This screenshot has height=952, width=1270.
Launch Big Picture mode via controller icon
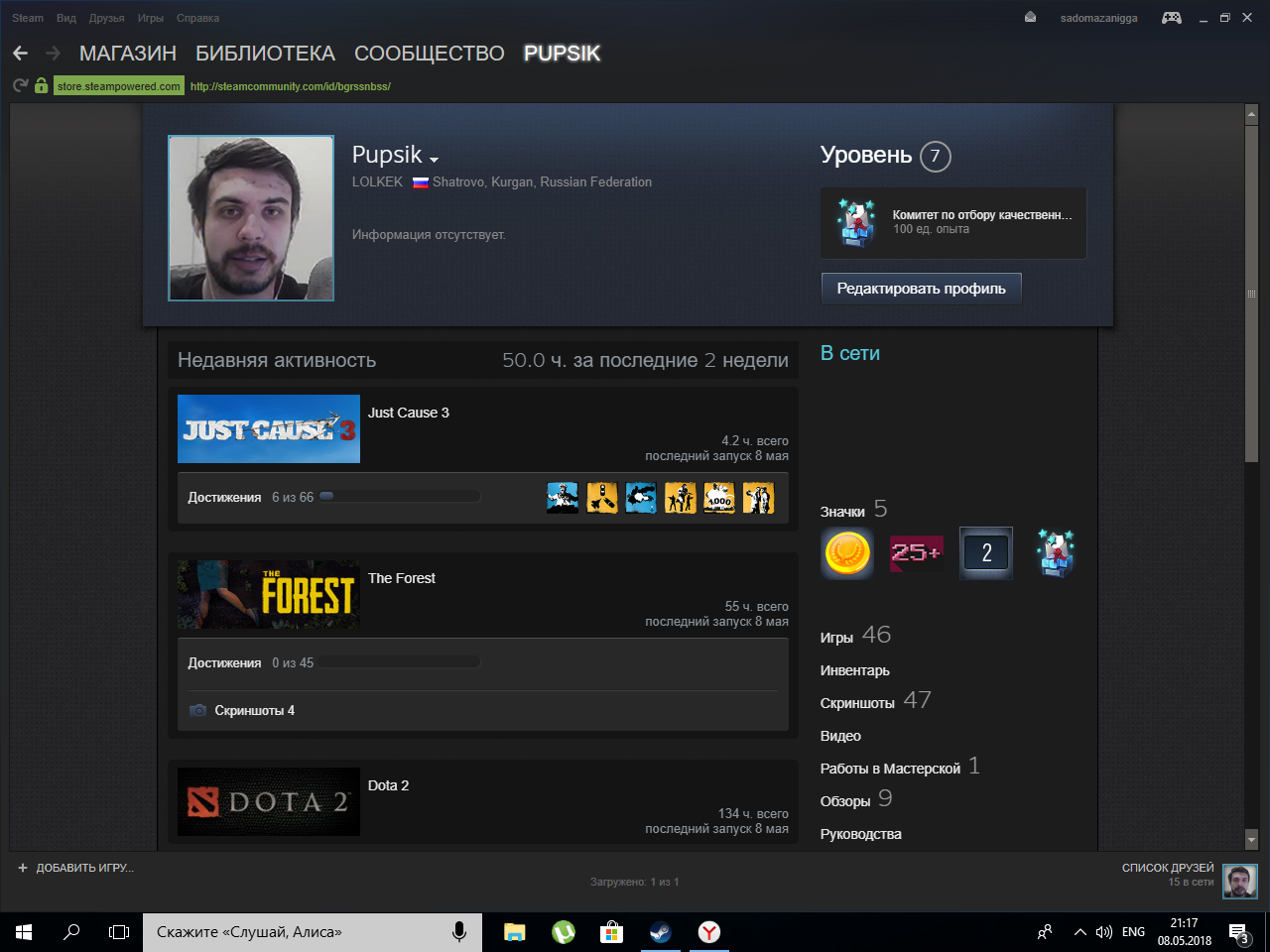[1172, 18]
